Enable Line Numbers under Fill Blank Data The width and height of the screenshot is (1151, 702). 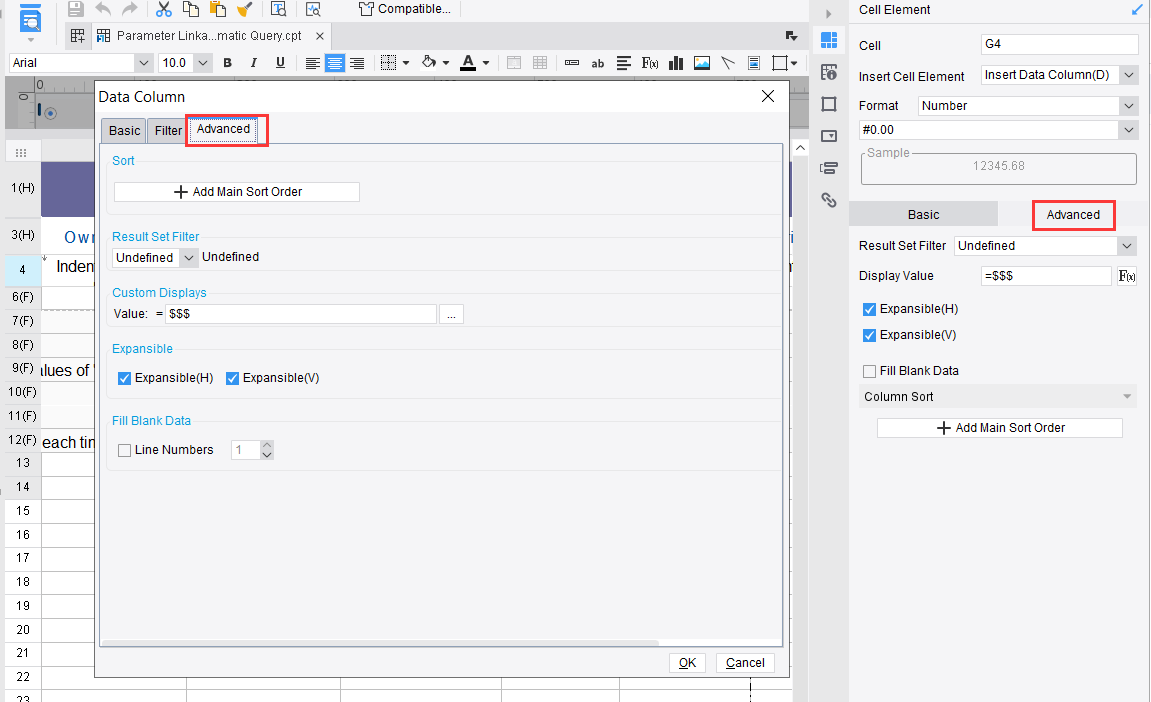[124, 449]
